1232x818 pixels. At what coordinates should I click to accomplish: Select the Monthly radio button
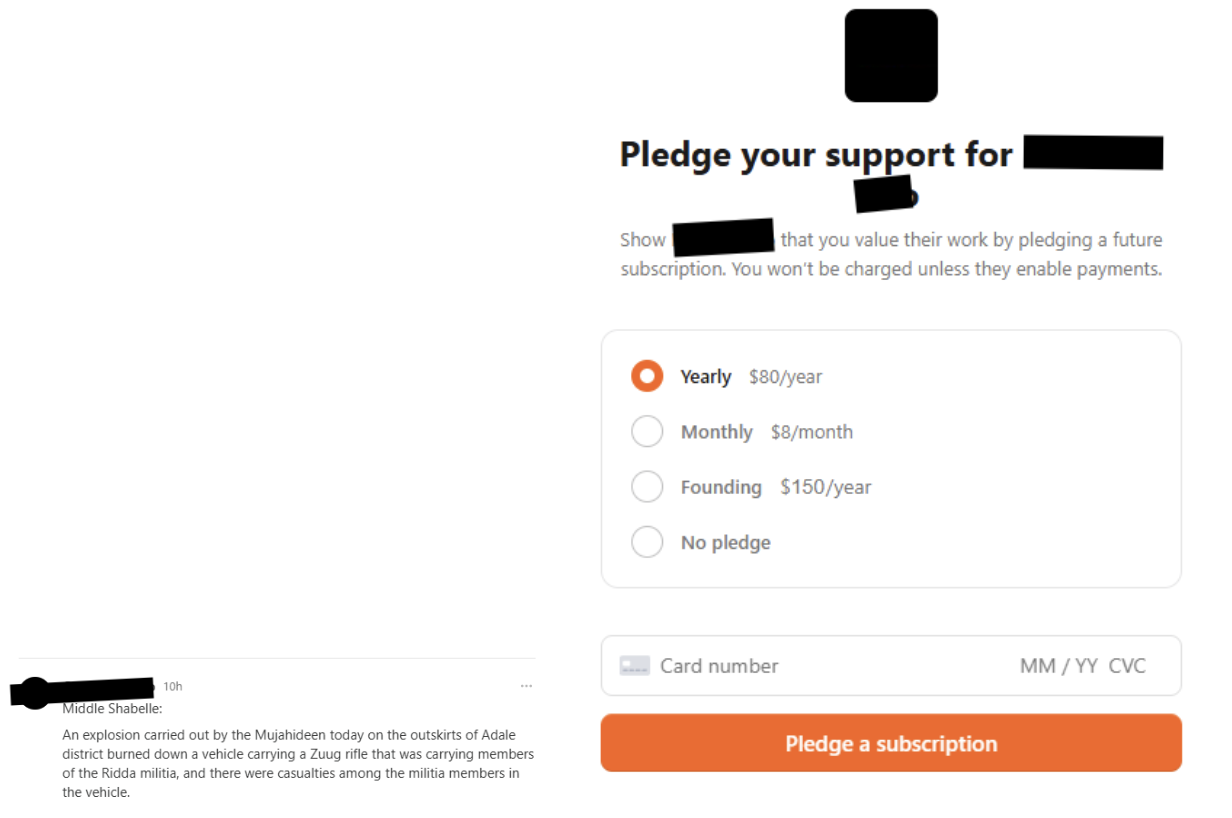pyautogui.click(x=647, y=432)
